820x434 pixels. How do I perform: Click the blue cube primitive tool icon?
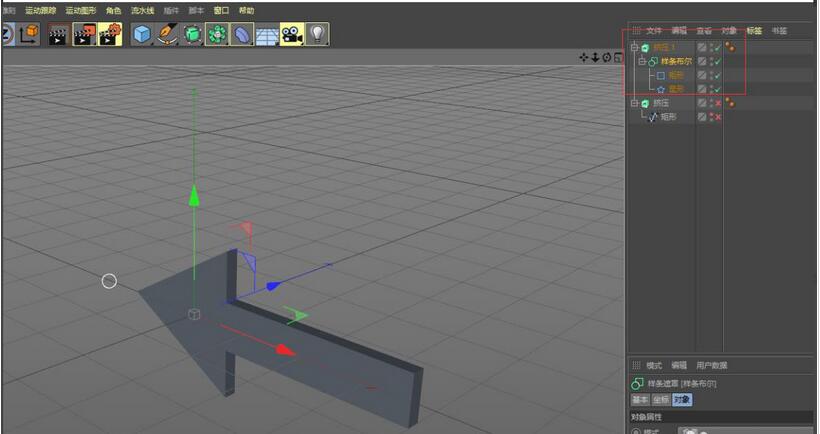(x=142, y=35)
